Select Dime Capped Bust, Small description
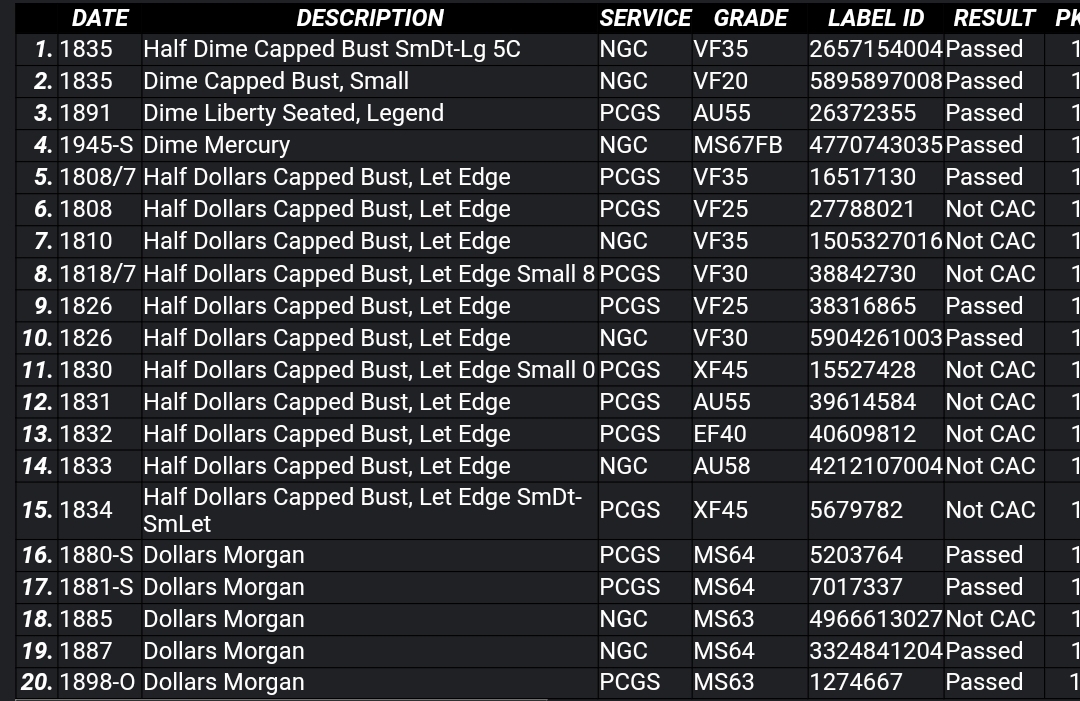Screen dimensions: 1080x701 coord(276,81)
